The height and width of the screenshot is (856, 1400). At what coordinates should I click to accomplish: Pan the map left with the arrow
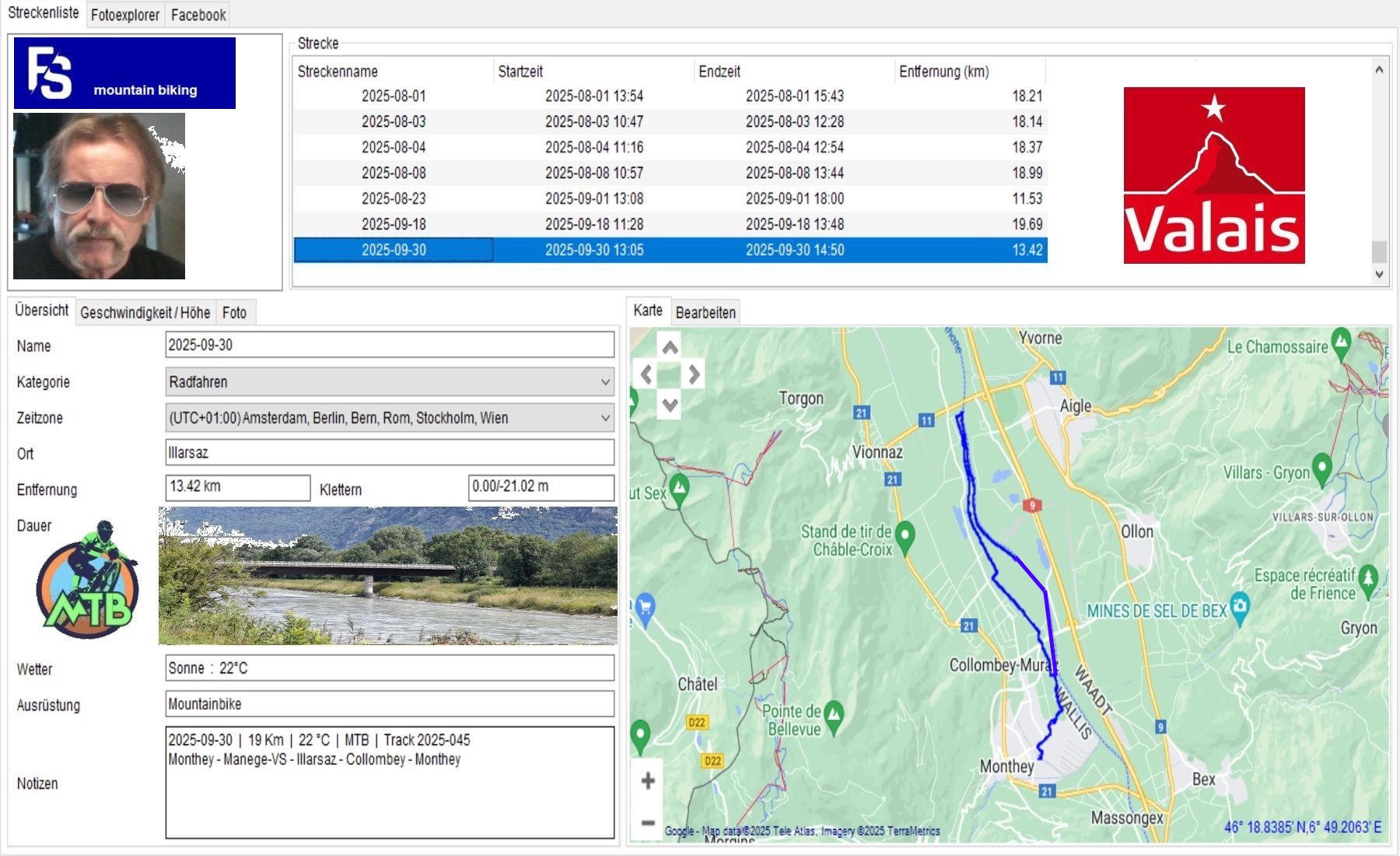coord(646,375)
